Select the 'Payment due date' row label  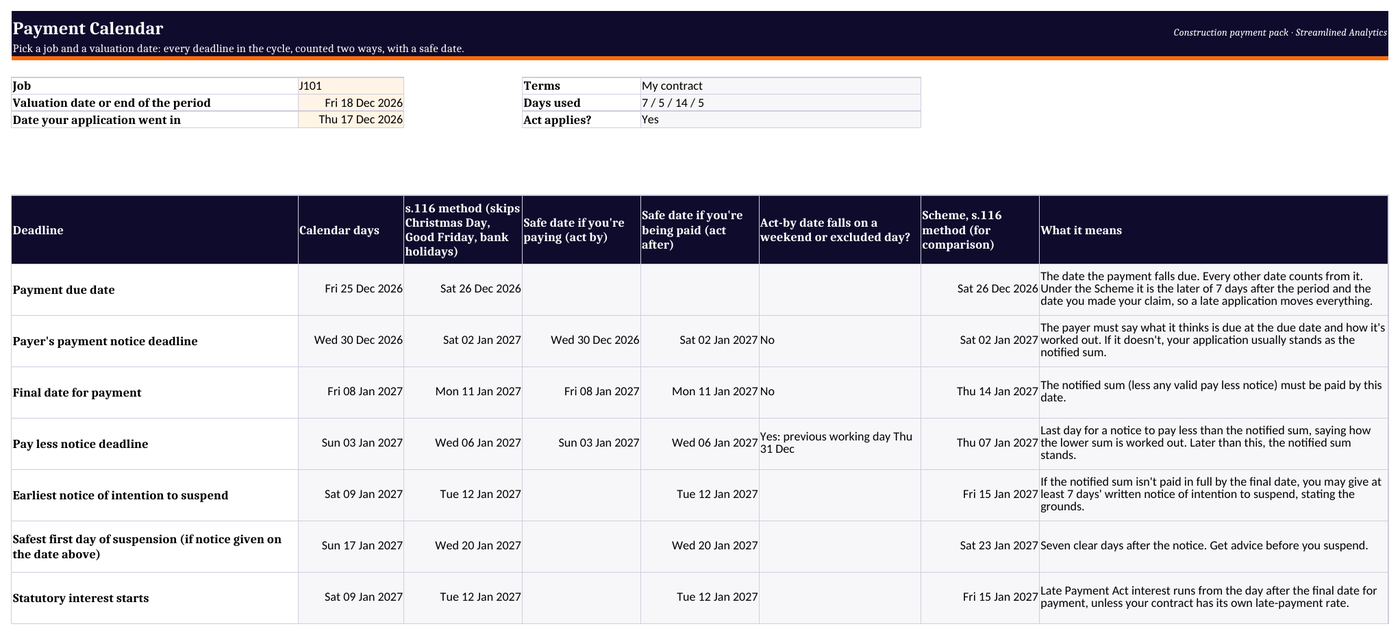point(155,290)
